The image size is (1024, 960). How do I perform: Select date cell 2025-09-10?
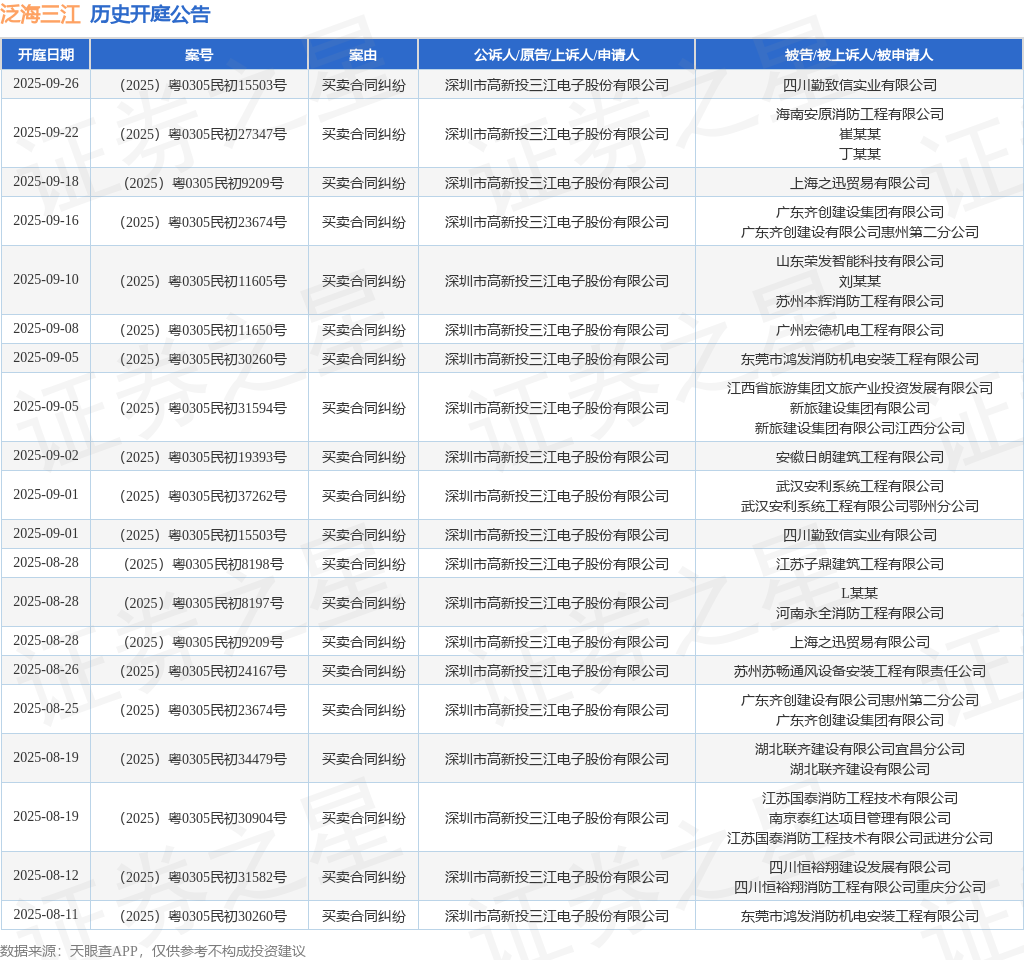tap(46, 280)
